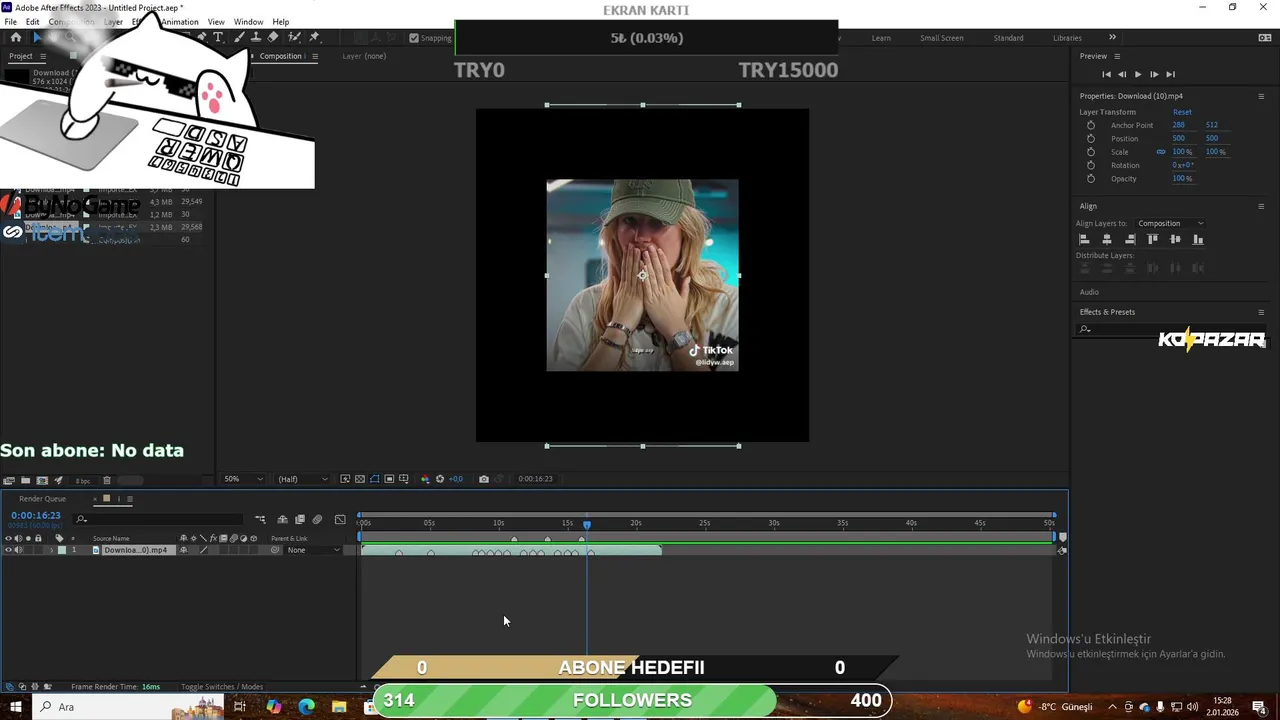Image resolution: width=1280 pixels, height=720 pixels.
Task: Open the Composition Mini-Flowchart icon
Action: click(261, 519)
